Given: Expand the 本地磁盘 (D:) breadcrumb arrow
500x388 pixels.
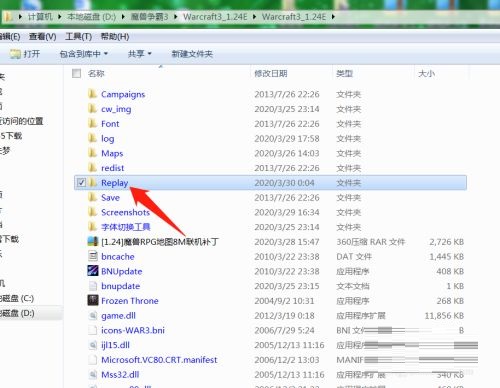Looking at the screenshot, I should pyautogui.click(x=123, y=16).
